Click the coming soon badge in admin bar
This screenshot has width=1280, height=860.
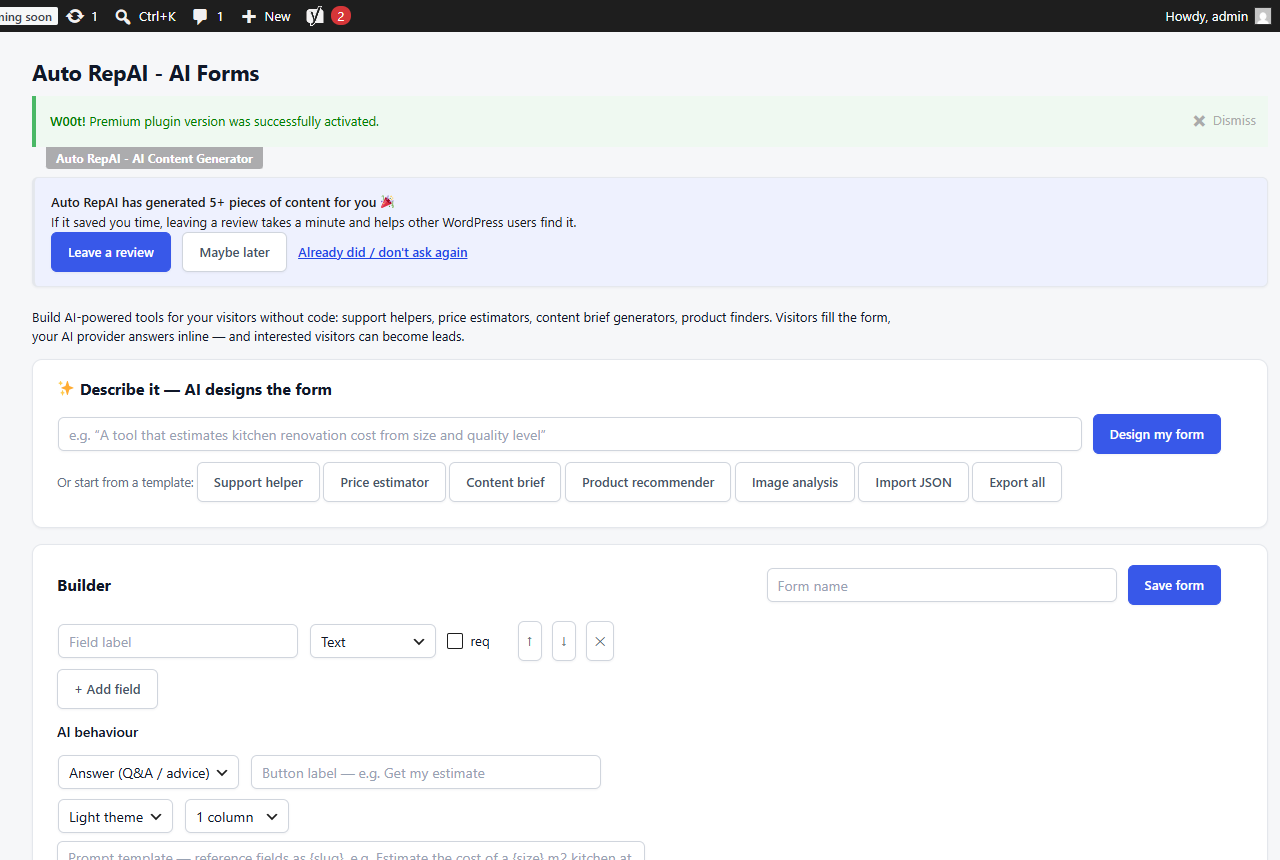(28, 16)
